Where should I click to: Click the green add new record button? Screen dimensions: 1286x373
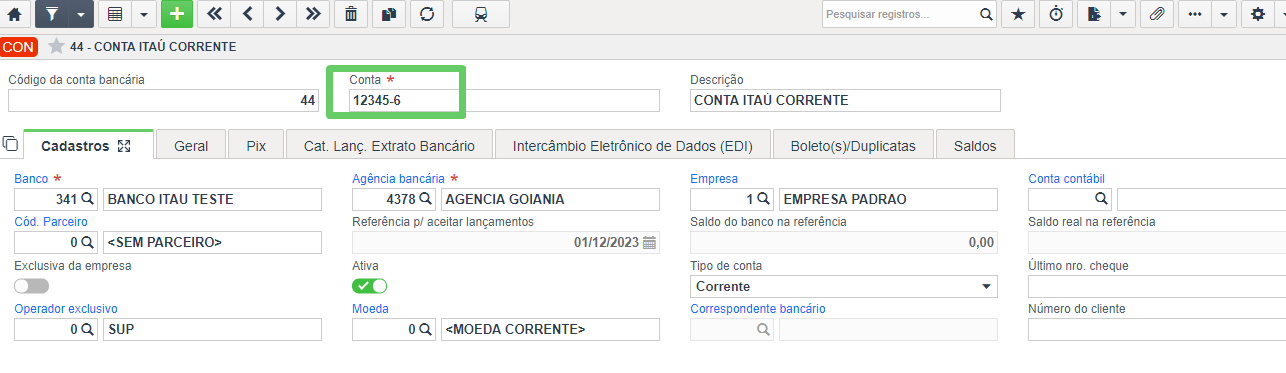[x=177, y=14]
